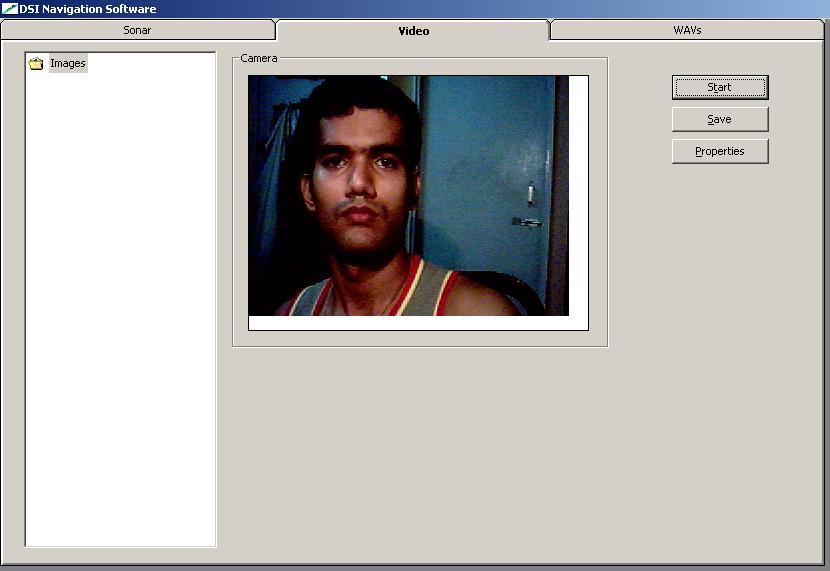Select the Video tab

(x=413, y=31)
